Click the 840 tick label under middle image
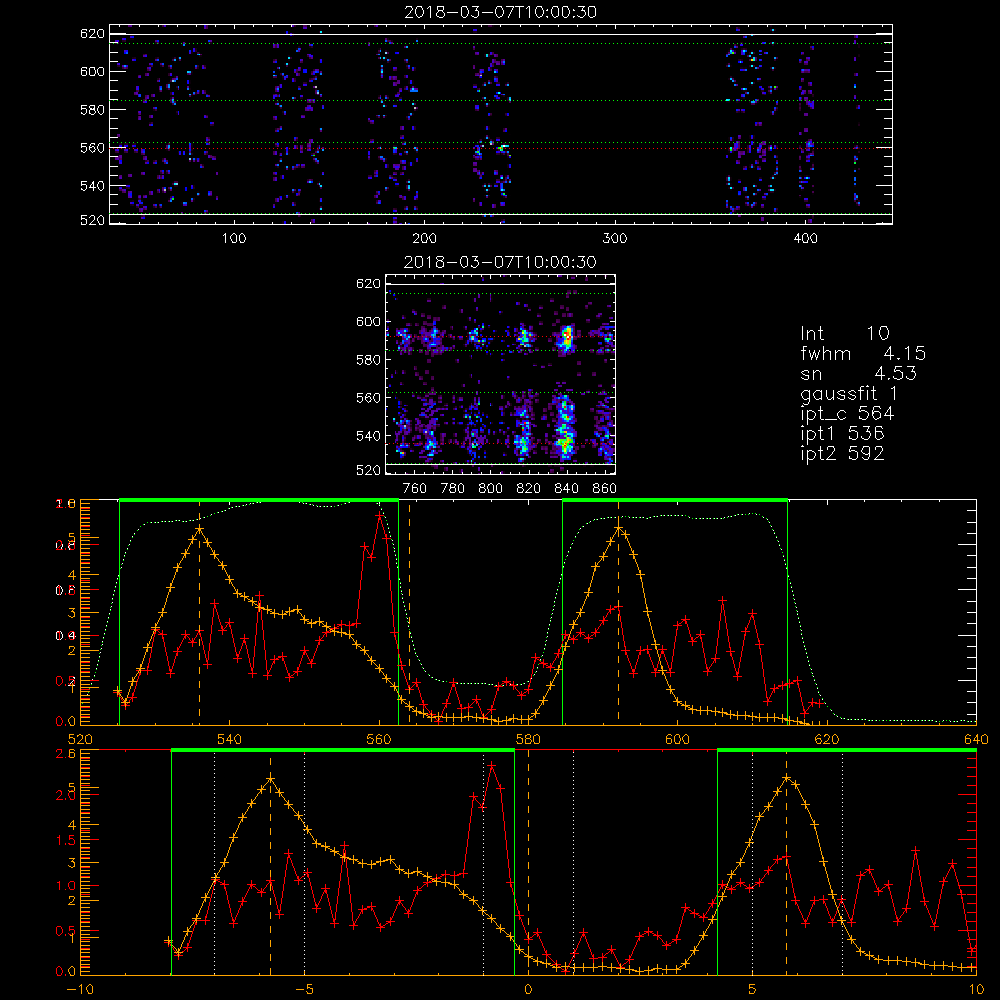Screen dimensions: 1000x1000 tap(566, 489)
